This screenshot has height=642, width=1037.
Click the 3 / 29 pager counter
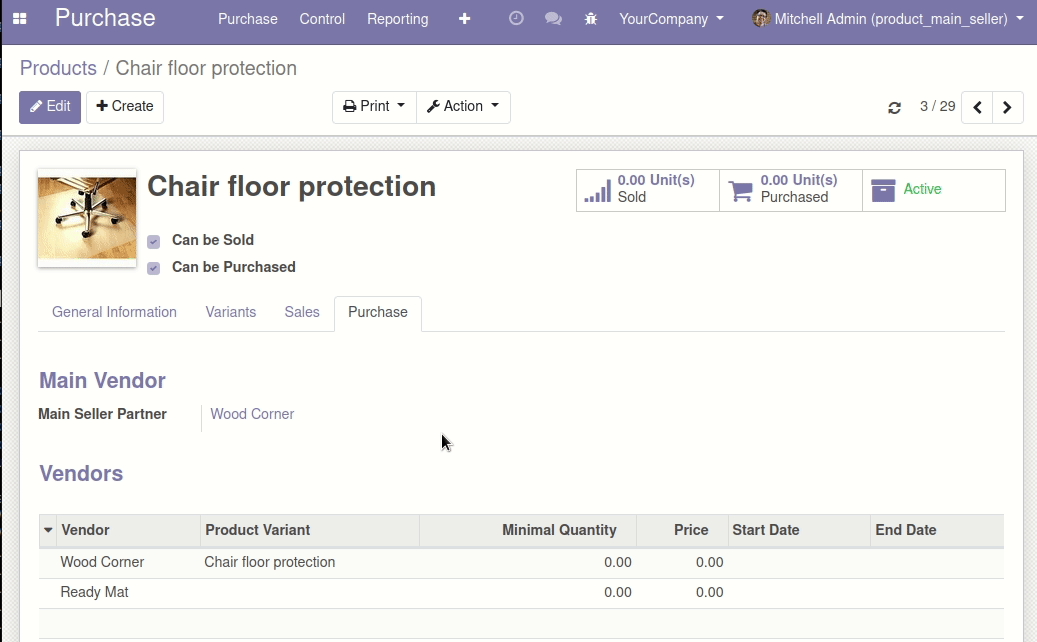[938, 106]
